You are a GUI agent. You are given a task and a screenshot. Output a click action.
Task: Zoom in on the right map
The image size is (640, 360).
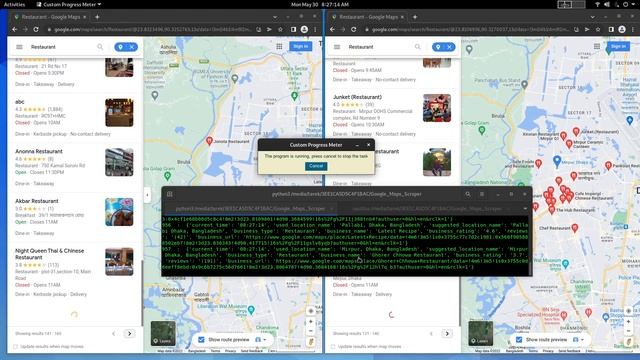[628, 322]
